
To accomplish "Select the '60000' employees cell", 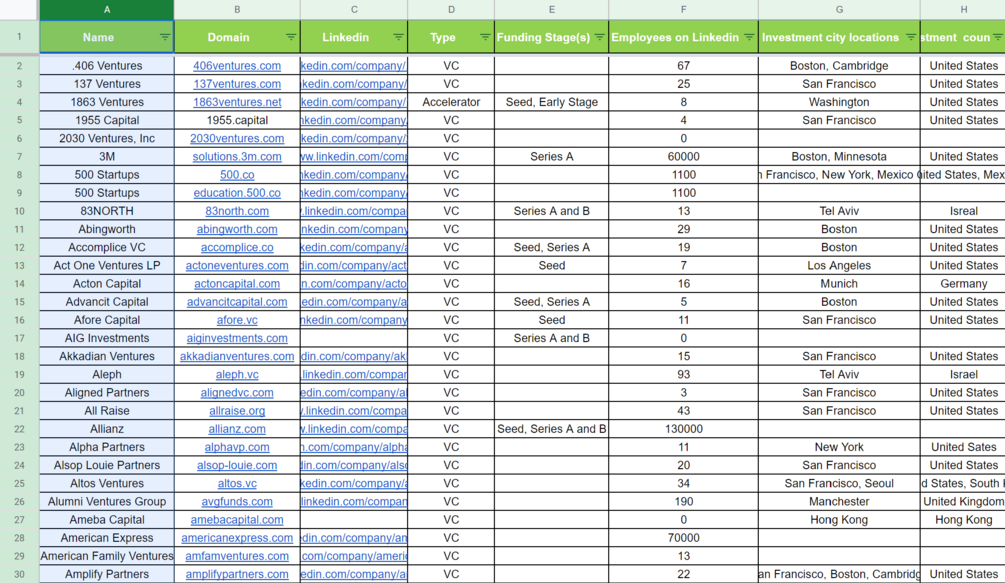I will (683, 156).
